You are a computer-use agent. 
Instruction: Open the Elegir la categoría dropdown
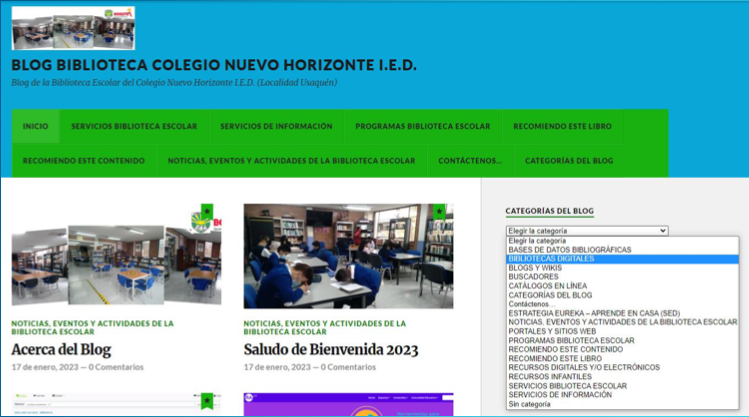[x=587, y=231]
